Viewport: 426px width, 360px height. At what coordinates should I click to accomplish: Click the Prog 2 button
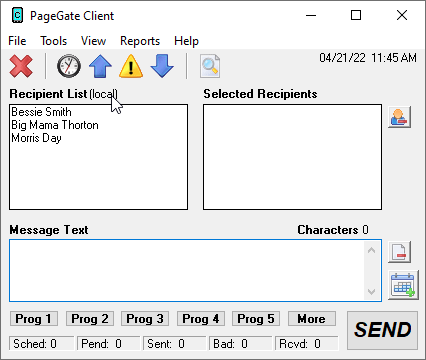point(90,319)
